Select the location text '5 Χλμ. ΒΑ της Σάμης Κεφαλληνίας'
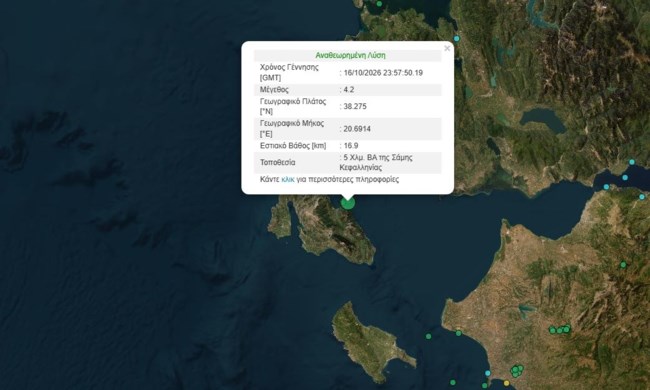 click(x=376, y=162)
